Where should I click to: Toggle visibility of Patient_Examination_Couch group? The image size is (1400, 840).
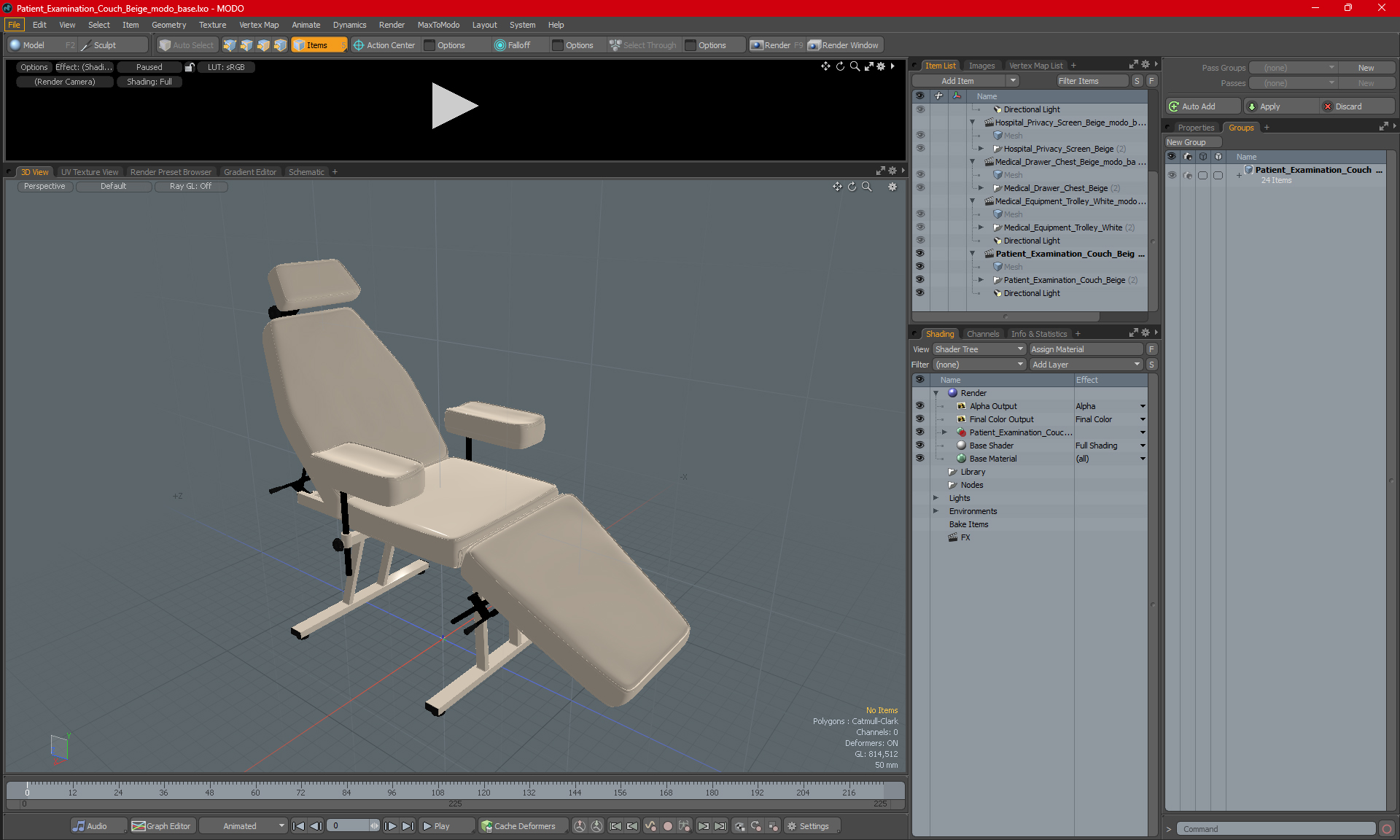[1172, 175]
